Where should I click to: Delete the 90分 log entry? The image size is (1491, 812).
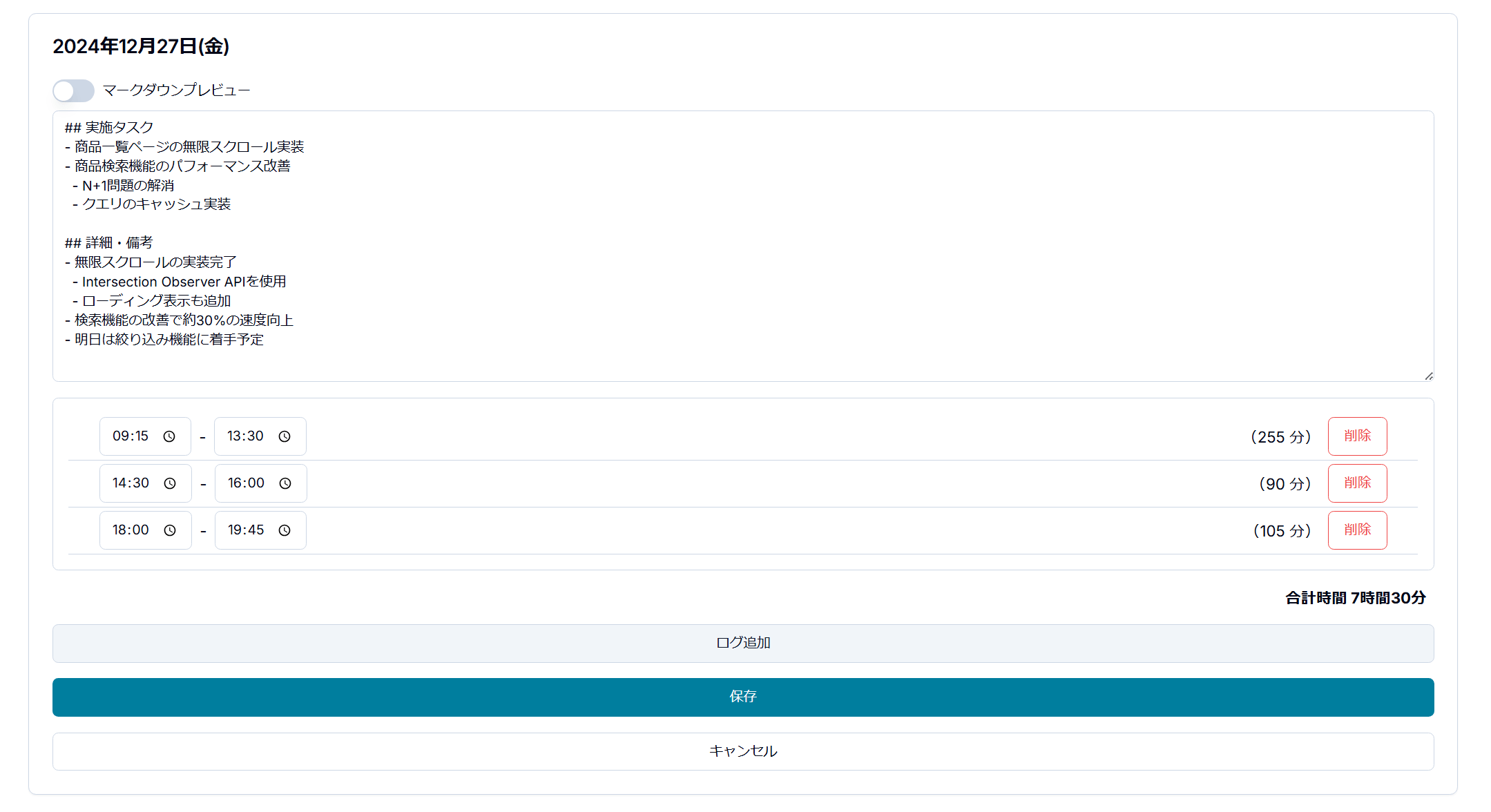point(1357,483)
